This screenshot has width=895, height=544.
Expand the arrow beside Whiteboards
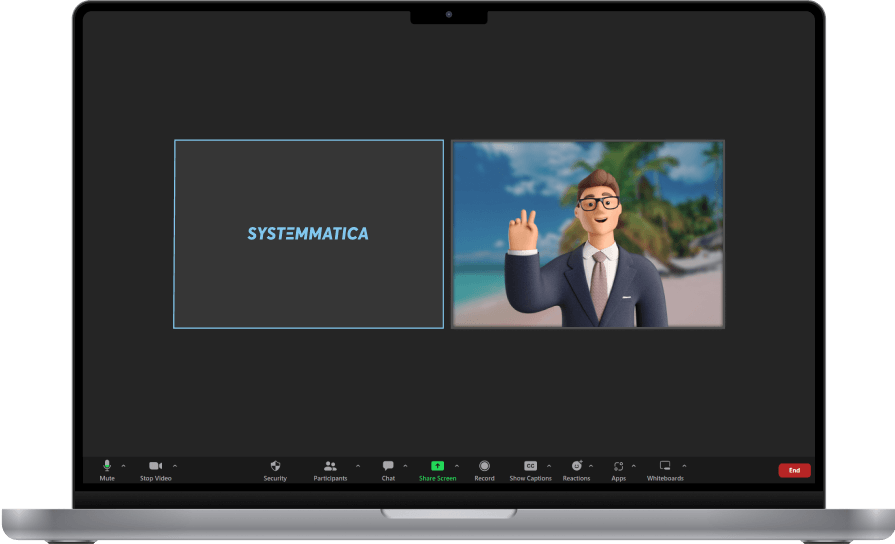point(684,466)
